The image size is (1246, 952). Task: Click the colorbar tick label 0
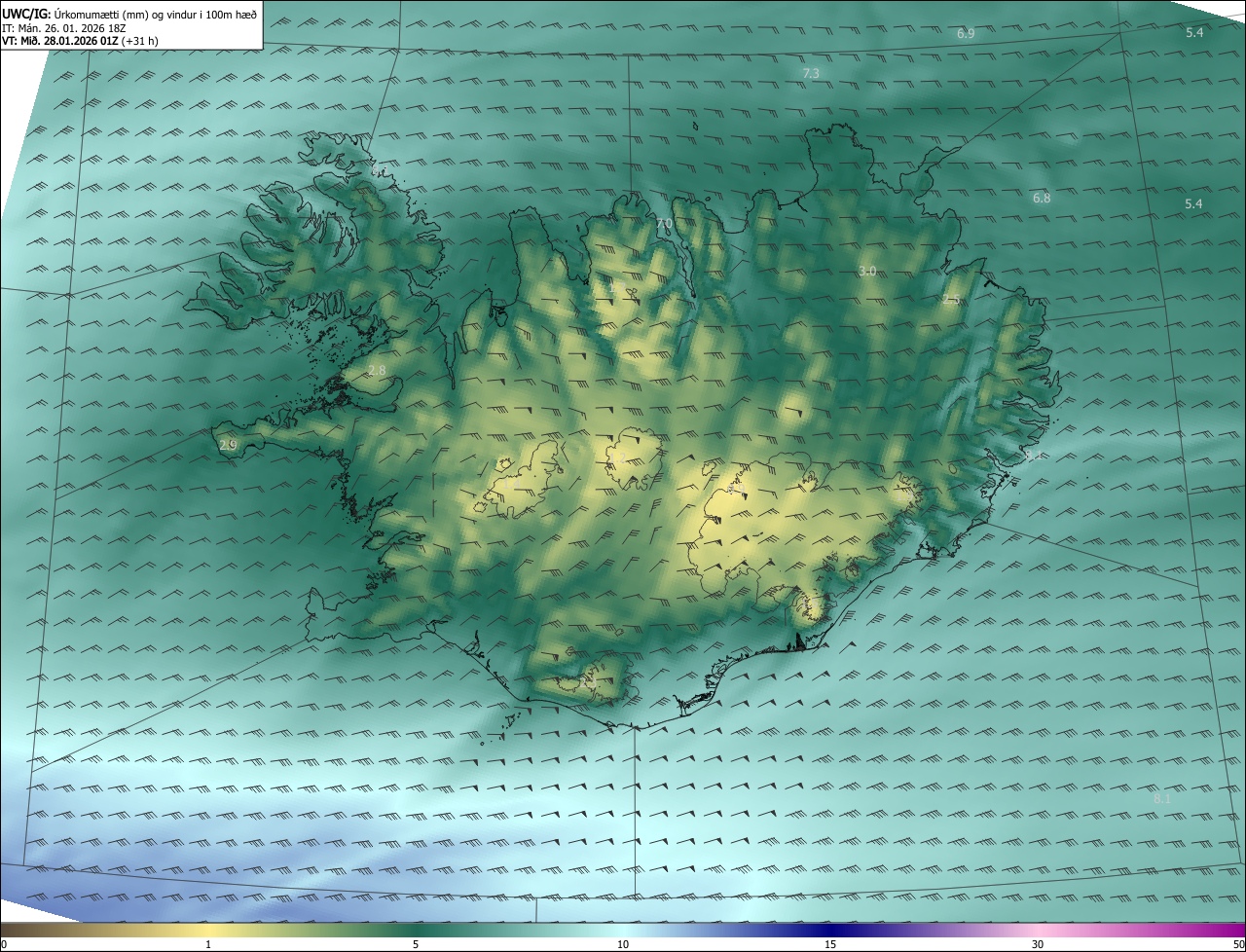coord(4,944)
